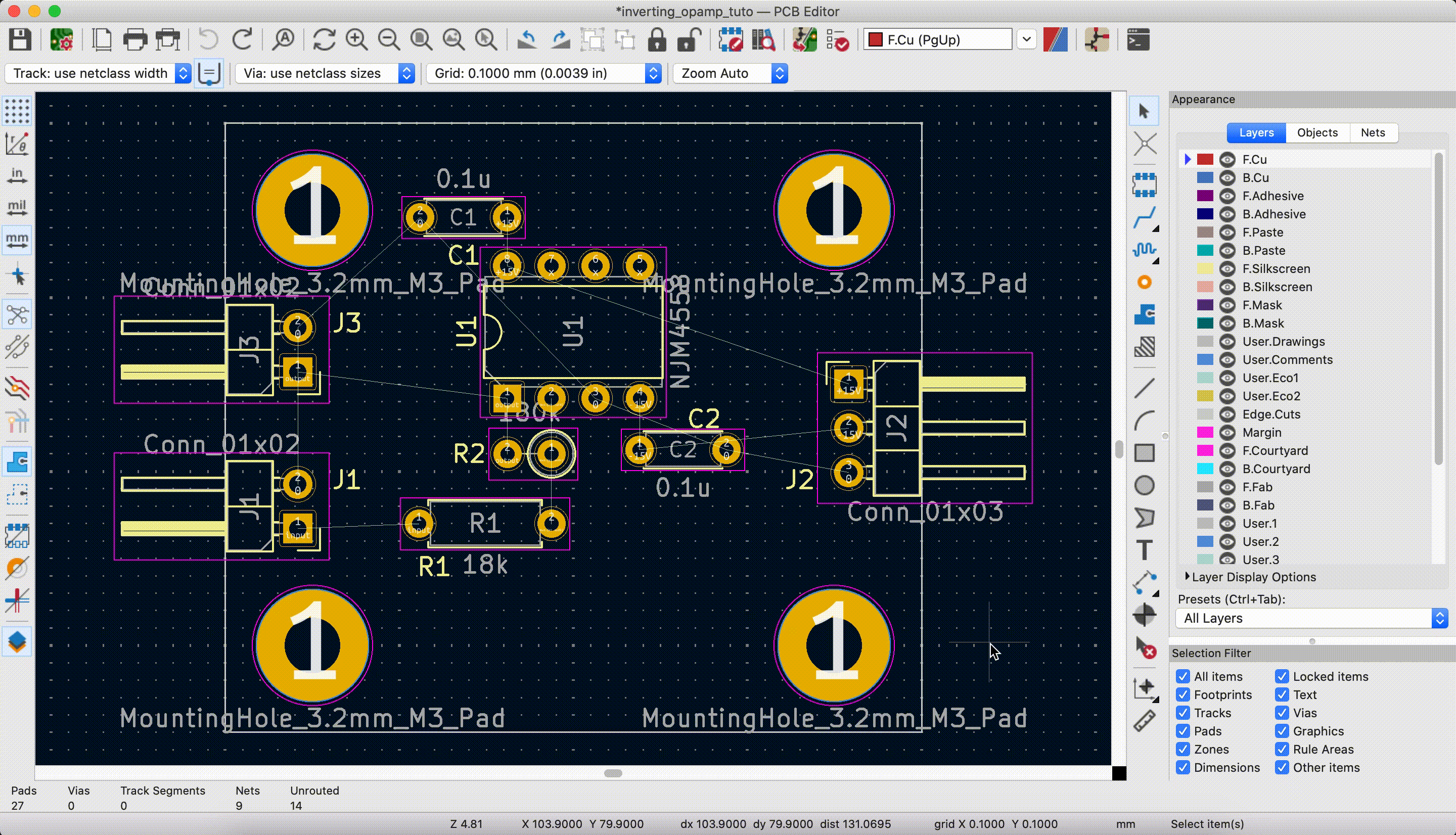Expand Layer Display Options section
Image resolution: width=1456 pixels, height=835 pixels.
tap(1187, 577)
